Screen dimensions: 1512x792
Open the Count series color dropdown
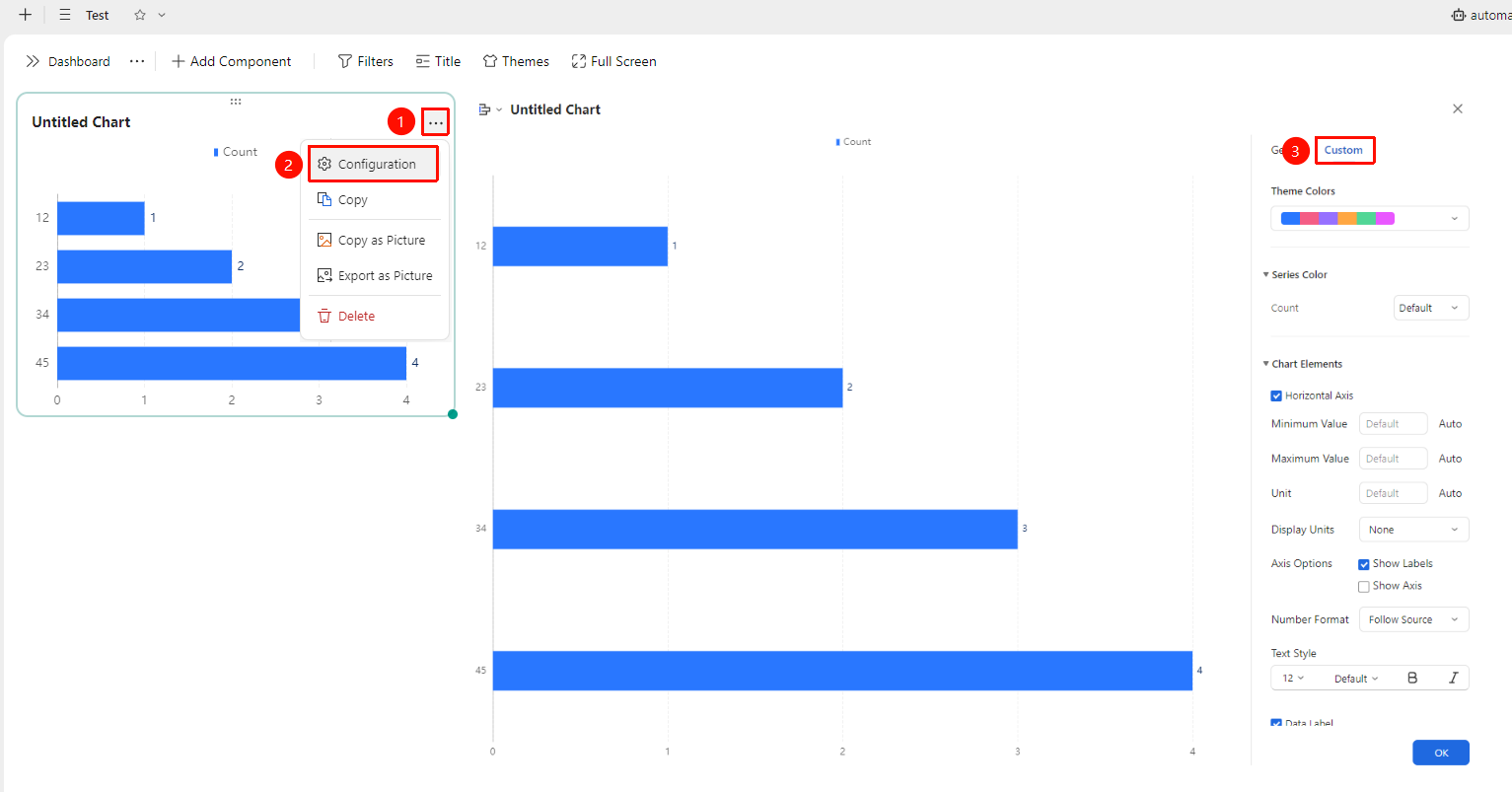click(x=1431, y=308)
